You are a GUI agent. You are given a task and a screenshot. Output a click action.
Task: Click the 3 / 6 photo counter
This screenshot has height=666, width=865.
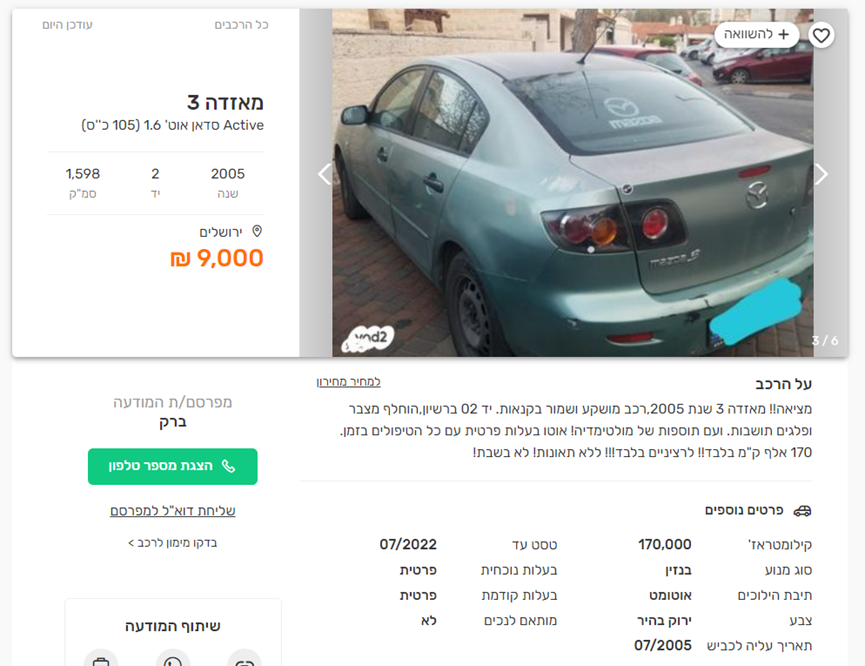(825, 340)
